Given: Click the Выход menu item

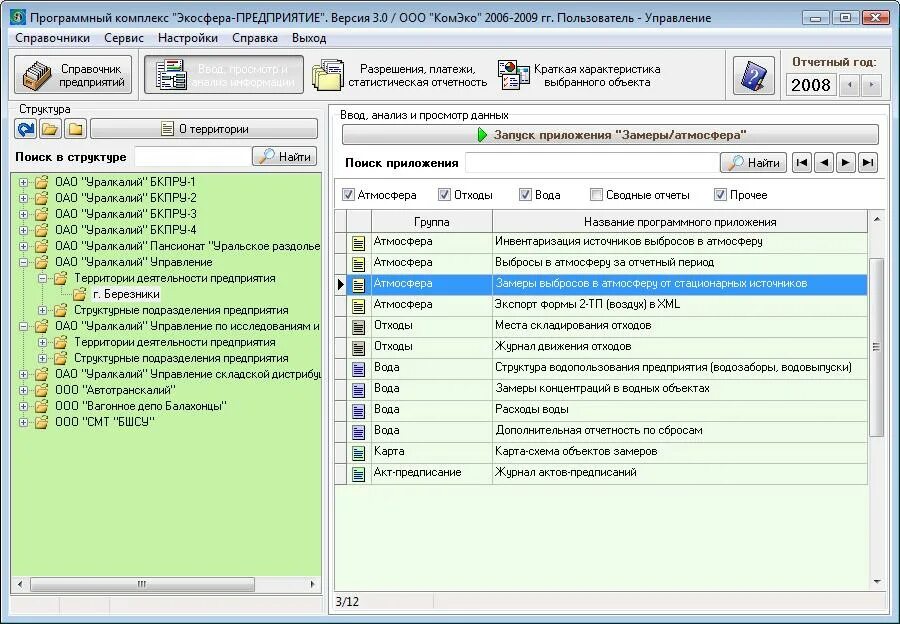Looking at the screenshot, I should [309, 38].
